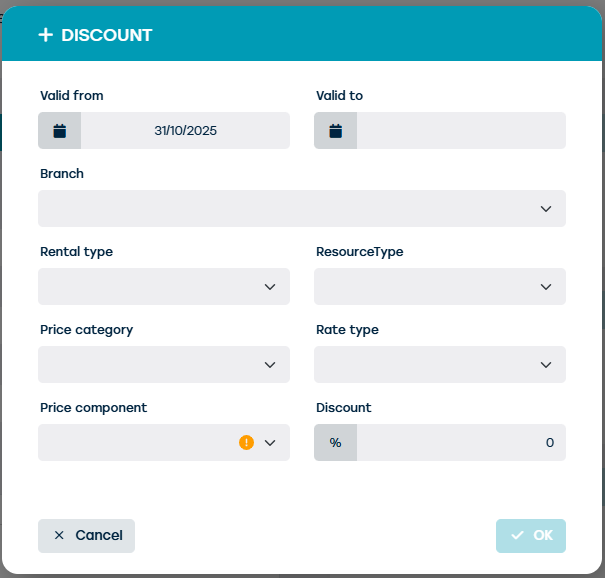Open the Rental type dropdown
605x578 pixels.
coord(269,287)
